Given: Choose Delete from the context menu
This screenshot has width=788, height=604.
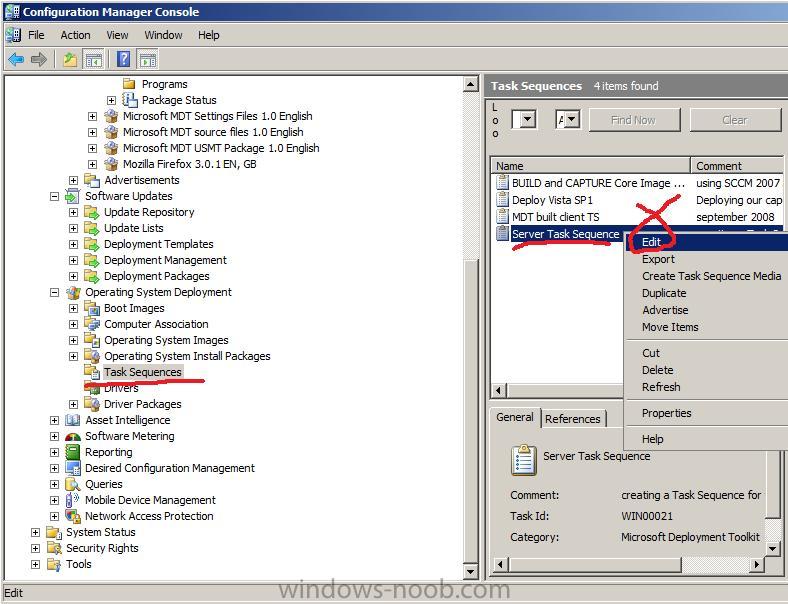Looking at the screenshot, I should click(707, 370).
